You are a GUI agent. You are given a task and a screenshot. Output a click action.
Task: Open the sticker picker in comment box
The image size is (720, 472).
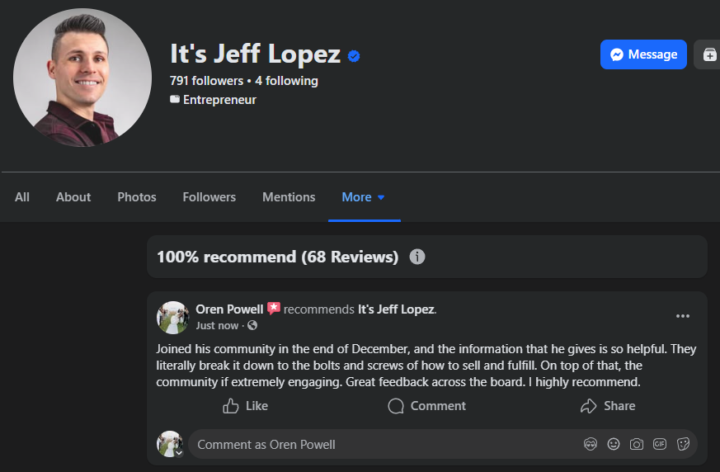tap(683, 444)
